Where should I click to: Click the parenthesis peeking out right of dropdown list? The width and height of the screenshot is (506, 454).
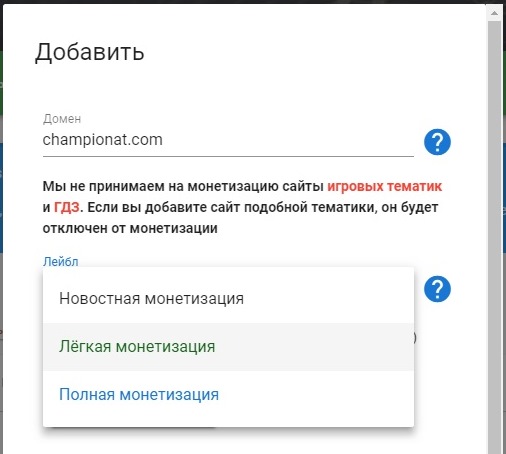coord(415,338)
